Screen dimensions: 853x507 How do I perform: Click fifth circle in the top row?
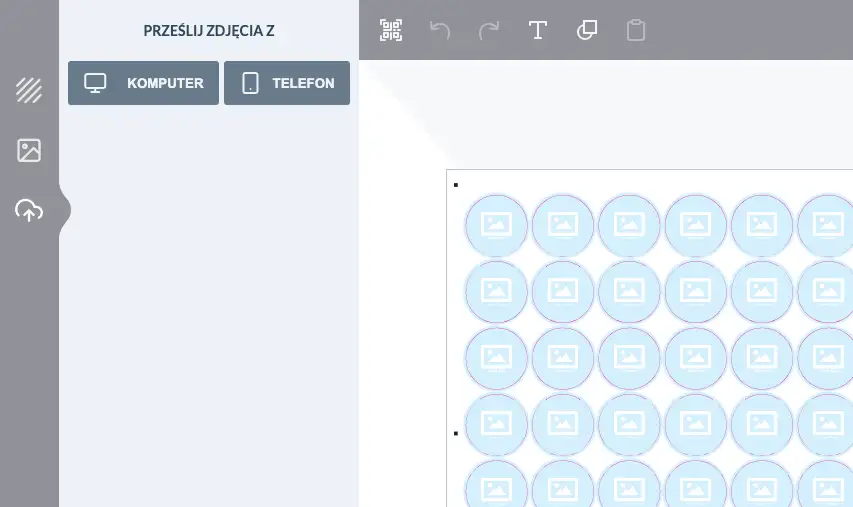pos(762,225)
